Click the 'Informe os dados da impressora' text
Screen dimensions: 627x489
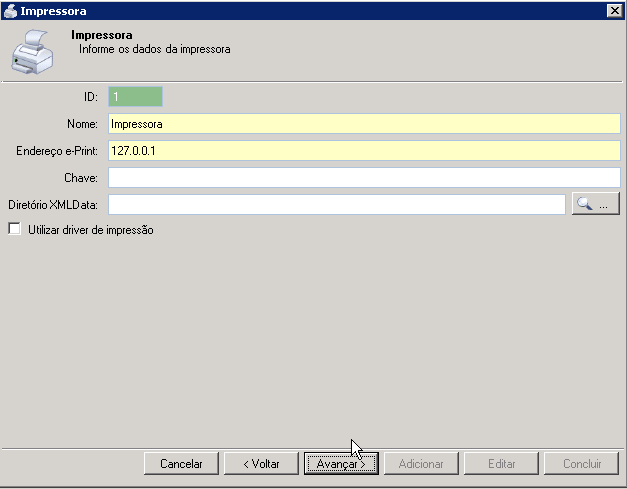coord(154,49)
